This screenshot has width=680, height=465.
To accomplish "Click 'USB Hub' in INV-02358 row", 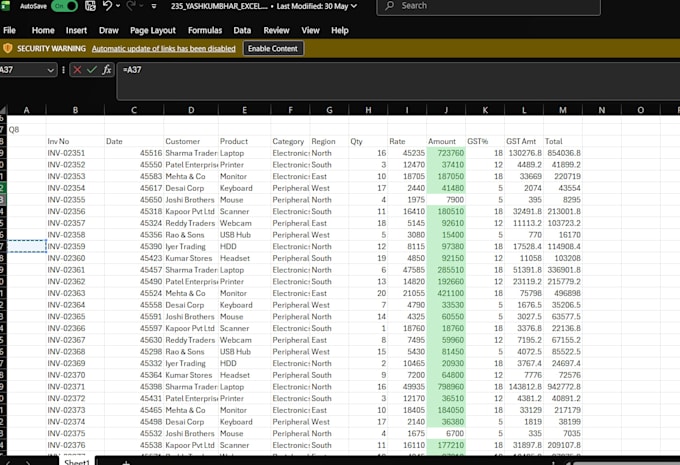I will click(245, 235).
